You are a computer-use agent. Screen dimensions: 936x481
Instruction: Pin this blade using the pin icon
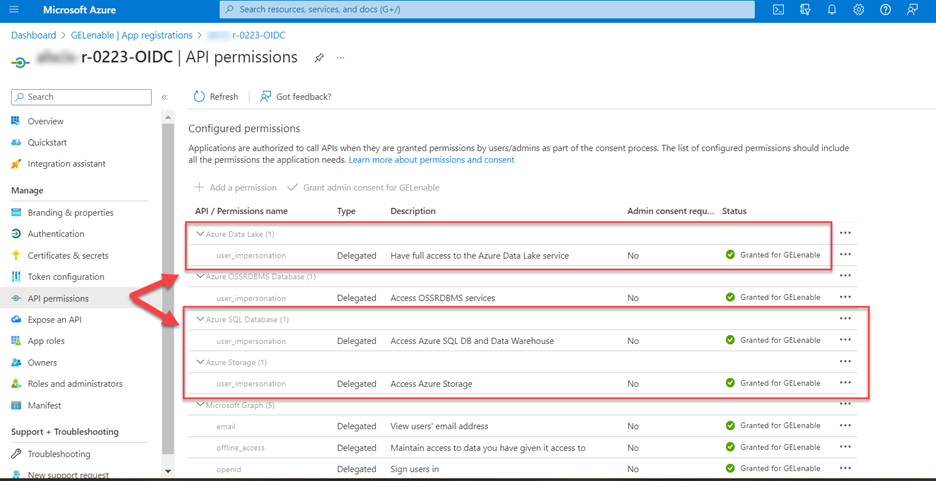click(x=318, y=58)
